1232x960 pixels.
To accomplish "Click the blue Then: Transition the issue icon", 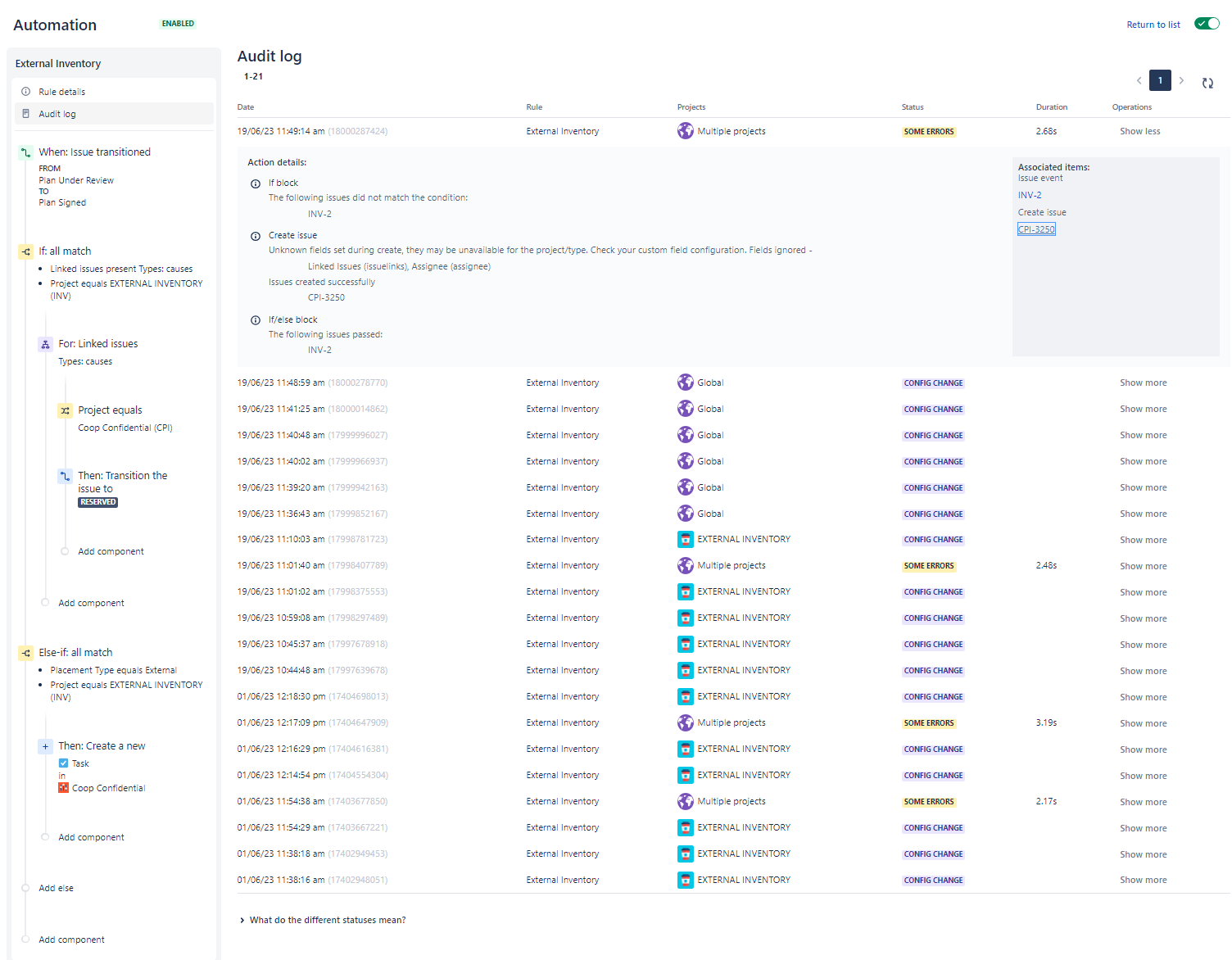I will (65, 476).
